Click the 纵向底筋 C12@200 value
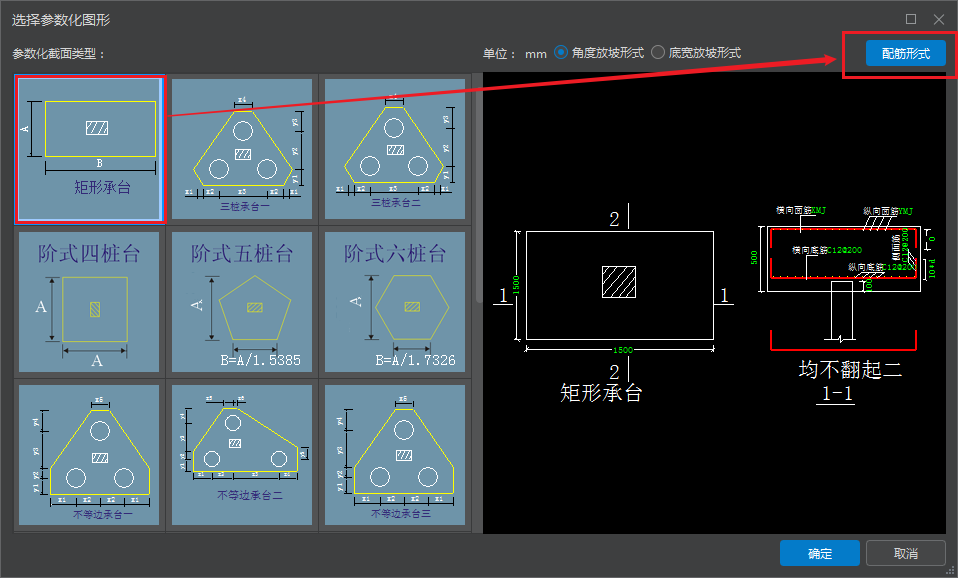This screenshot has width=958, height=578. point(899,267)
